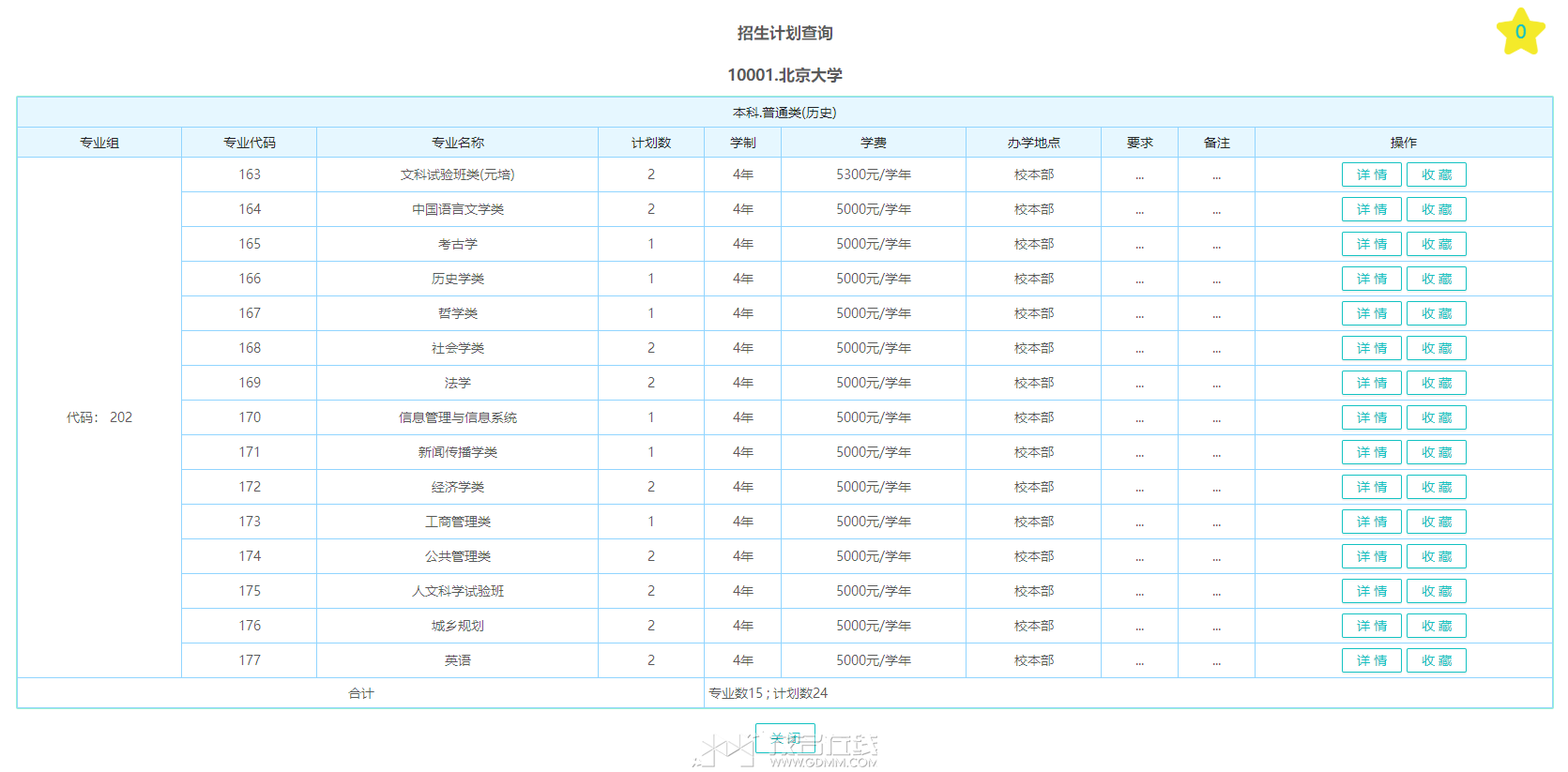Click the 学制 column header

pyautogui.click(x=743, y=143)
